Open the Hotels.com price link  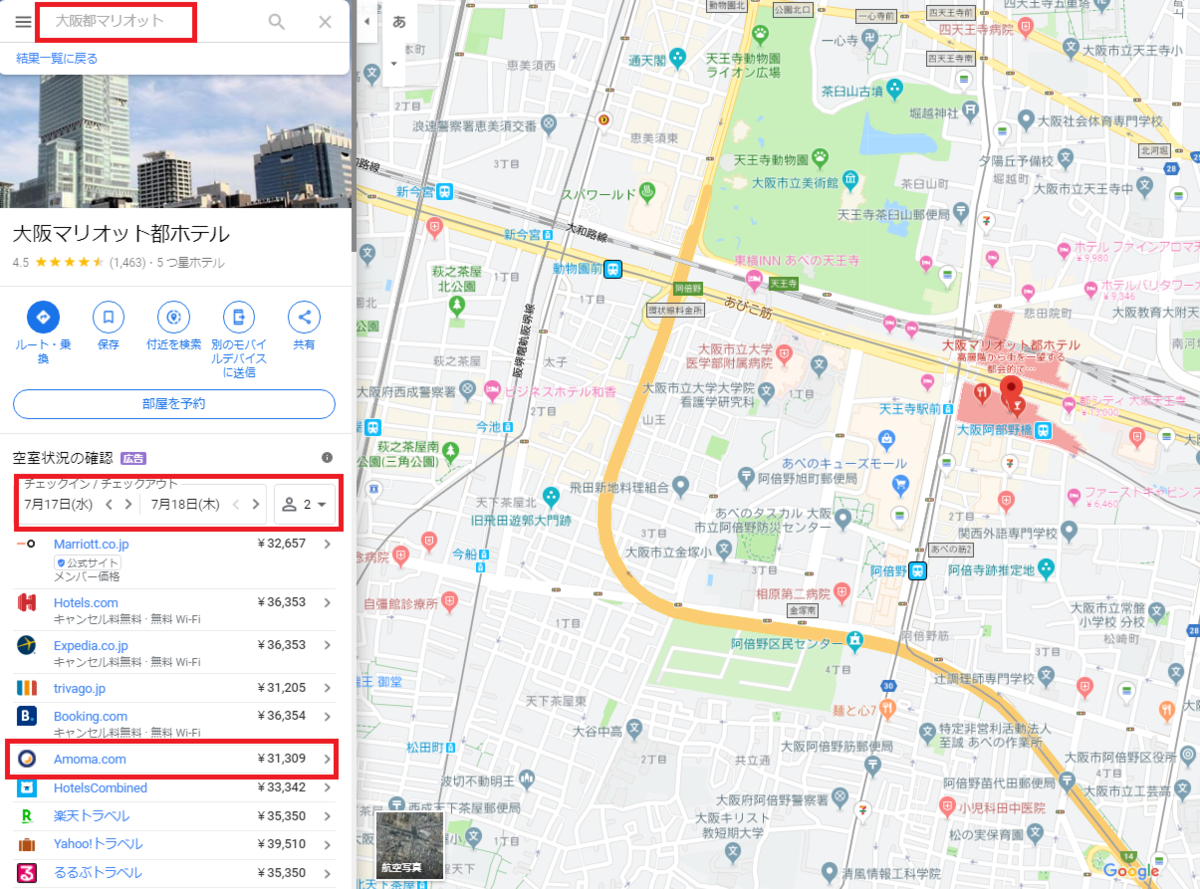coord(86,603)
